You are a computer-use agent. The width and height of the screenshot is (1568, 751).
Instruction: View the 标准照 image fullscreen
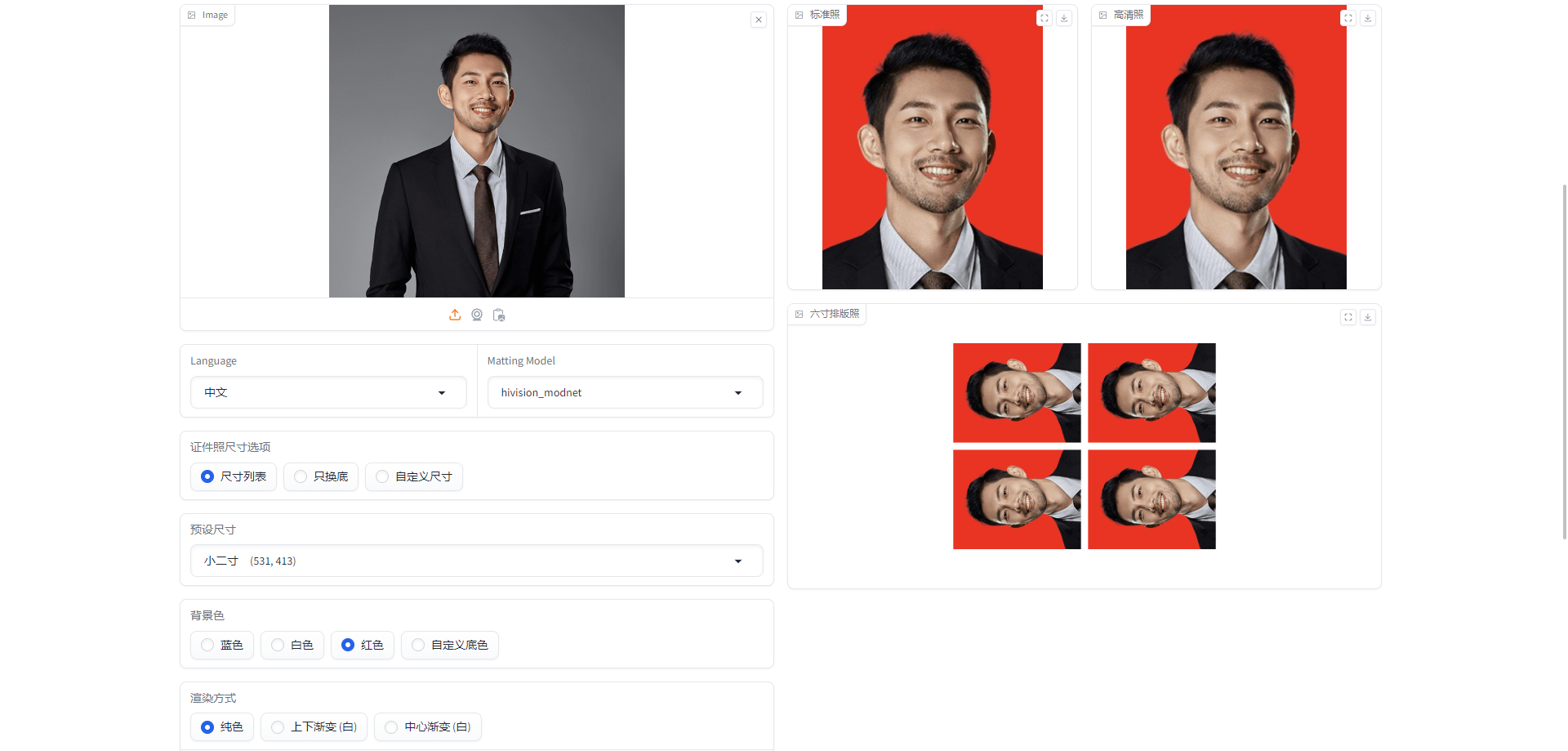[x=1045, y=18]
